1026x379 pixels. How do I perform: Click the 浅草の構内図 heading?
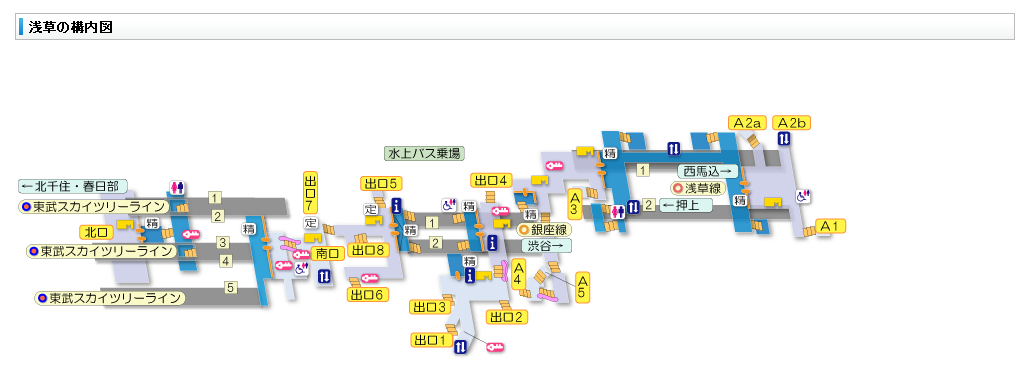(71, 27)
